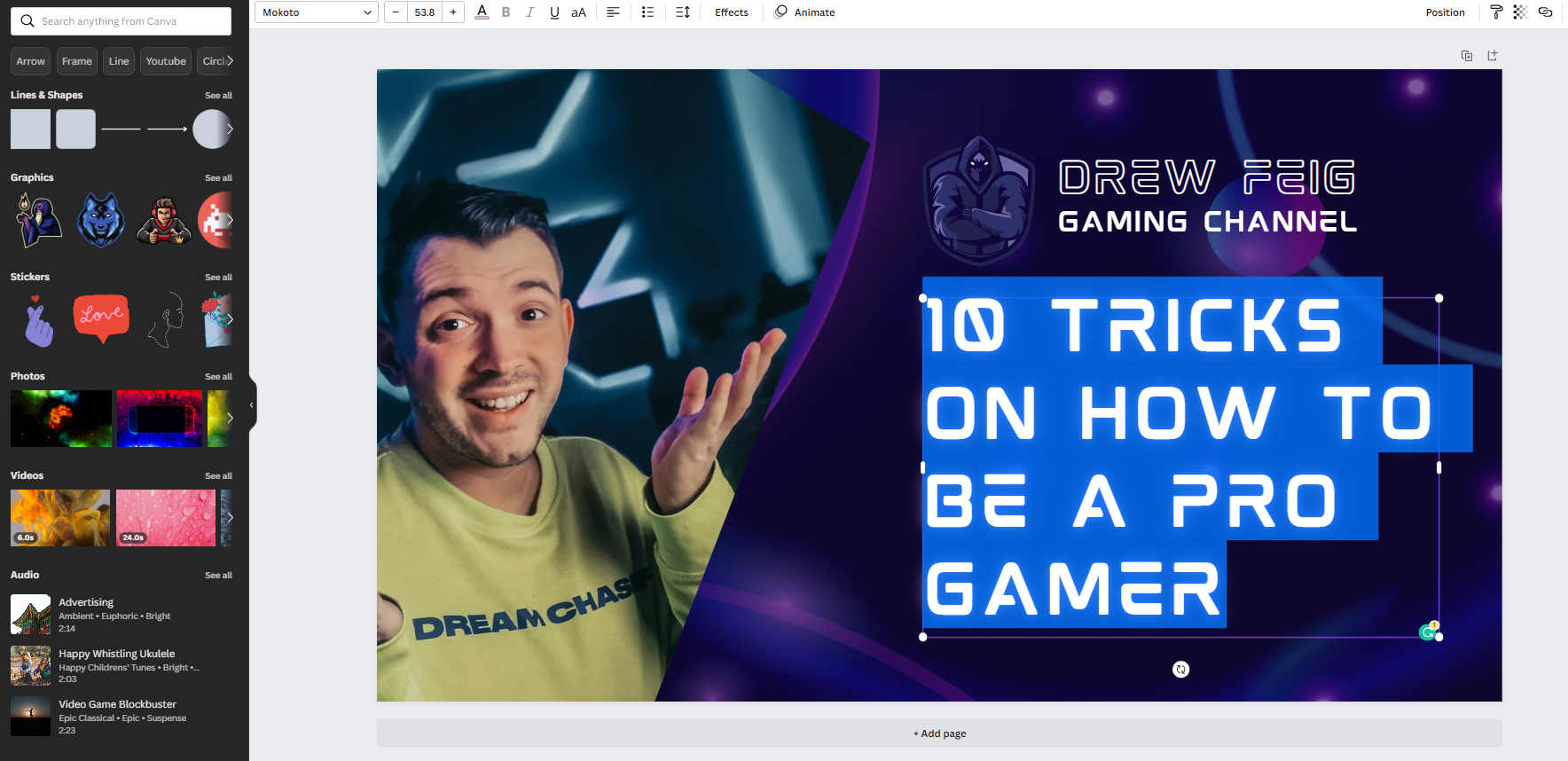The width and height of the screenshot is (1568, 761).
Task: Toggle bold formatting
Action: tap(506, 12)
